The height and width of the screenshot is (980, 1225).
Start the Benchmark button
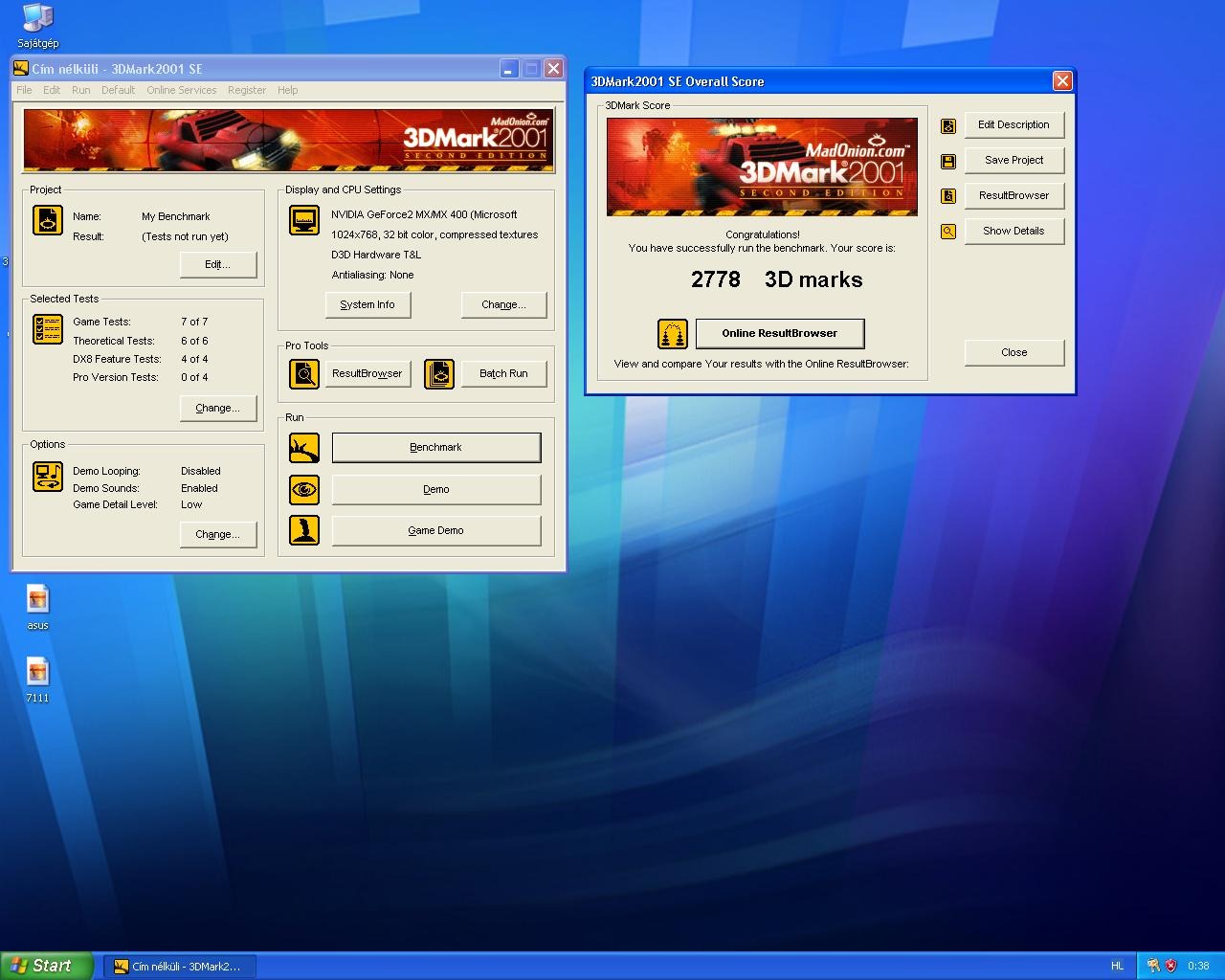pos(436,447)
